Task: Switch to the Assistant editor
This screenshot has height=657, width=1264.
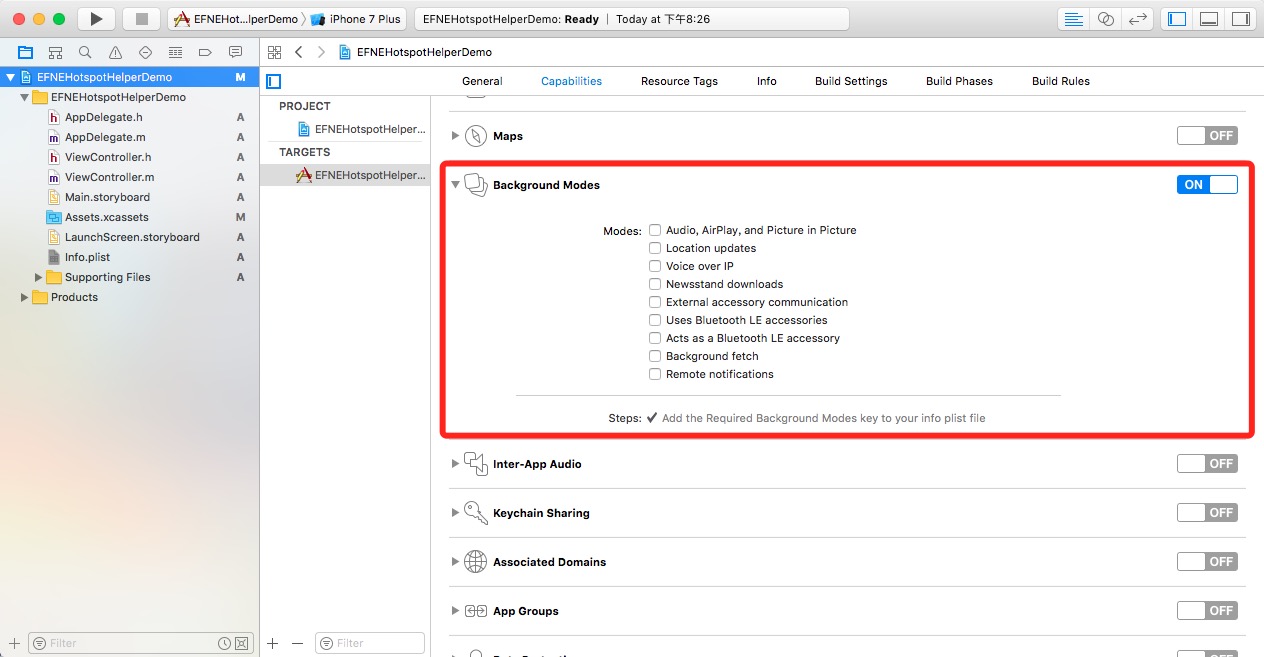Action: pyautogui.click(x=1105, y=19)
